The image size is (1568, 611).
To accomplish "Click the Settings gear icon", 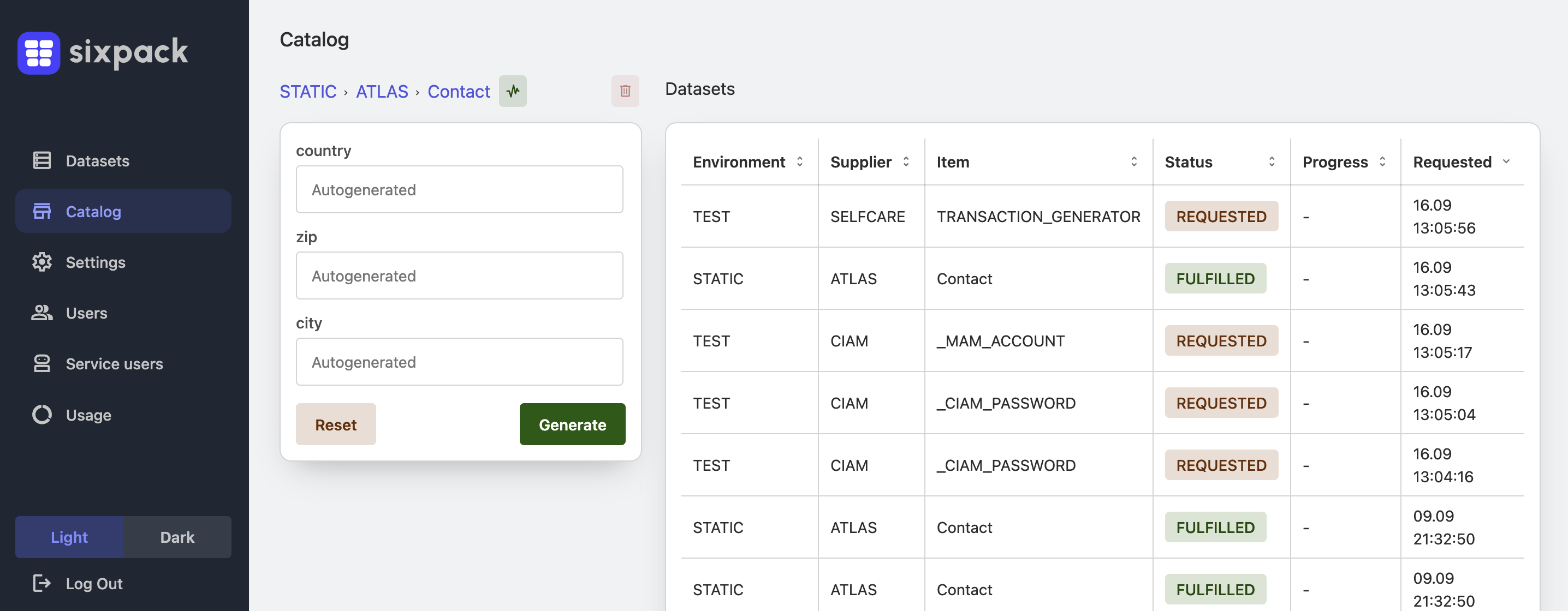I will [x=42, y=262].
